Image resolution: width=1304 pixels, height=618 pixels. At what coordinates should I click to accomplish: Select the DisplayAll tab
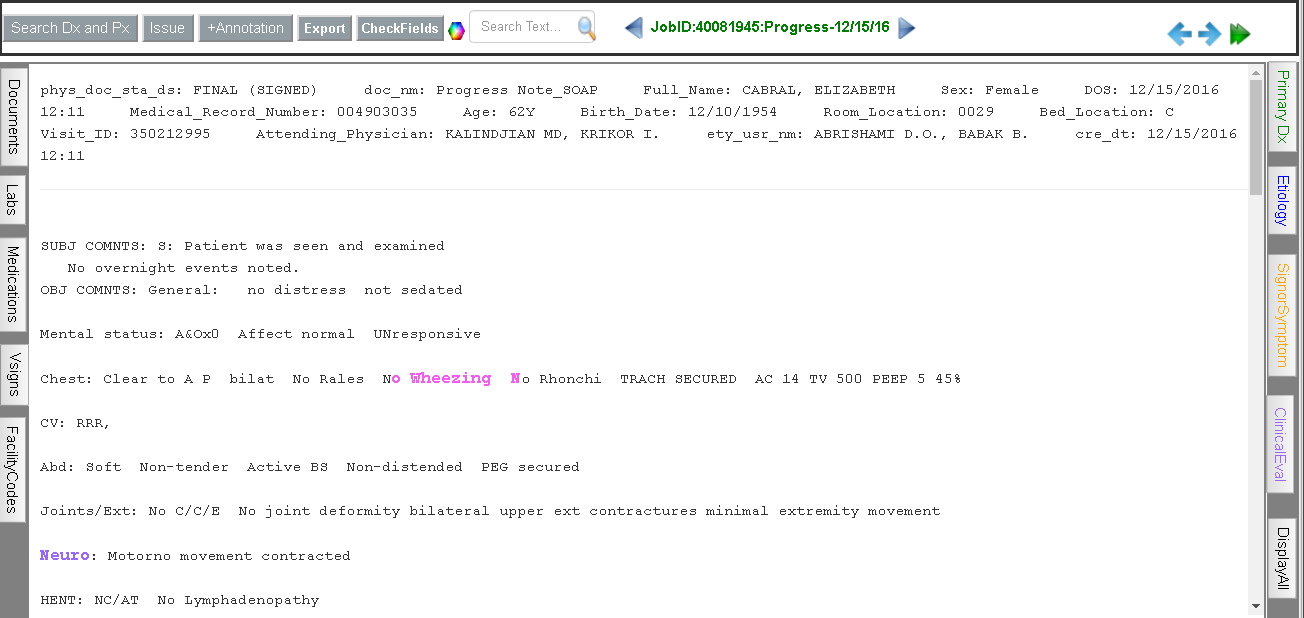point(1282,558)
